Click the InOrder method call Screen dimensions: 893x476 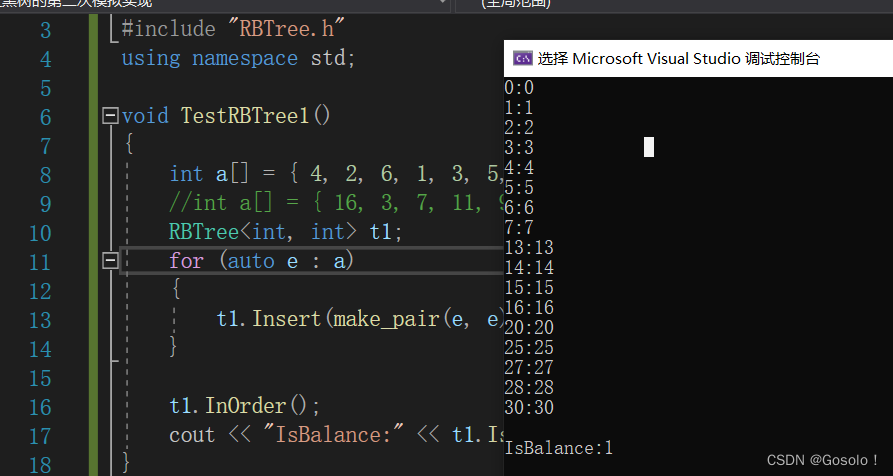tap(247, 406)
